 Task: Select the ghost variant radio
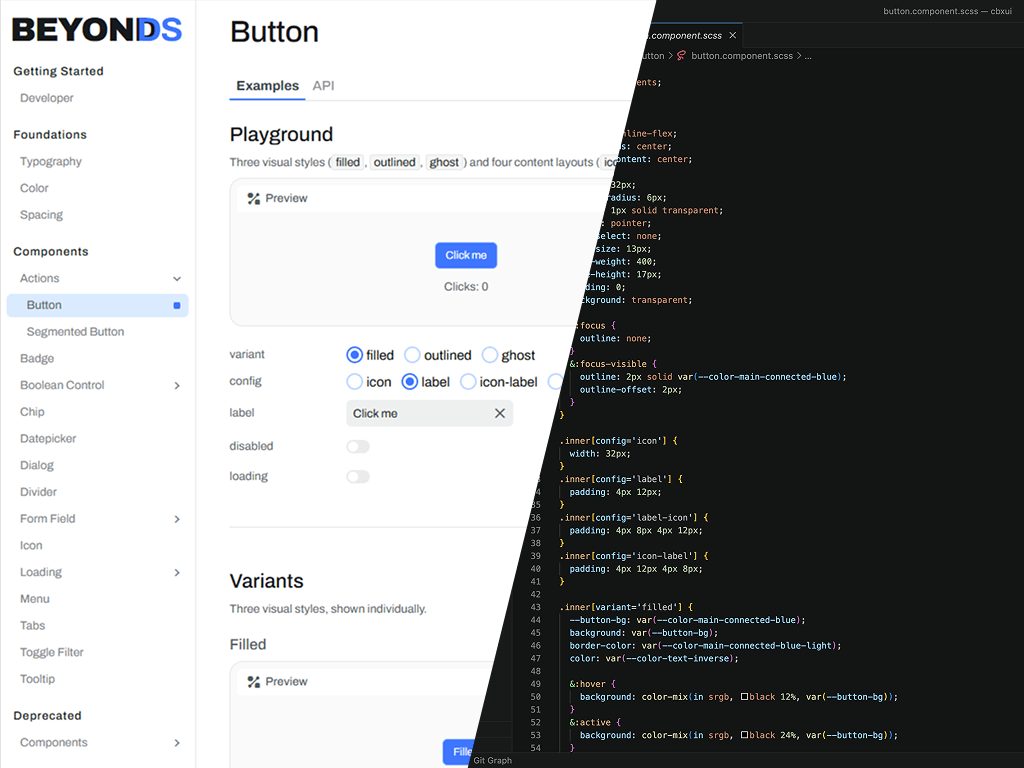(x=490, y=355)
